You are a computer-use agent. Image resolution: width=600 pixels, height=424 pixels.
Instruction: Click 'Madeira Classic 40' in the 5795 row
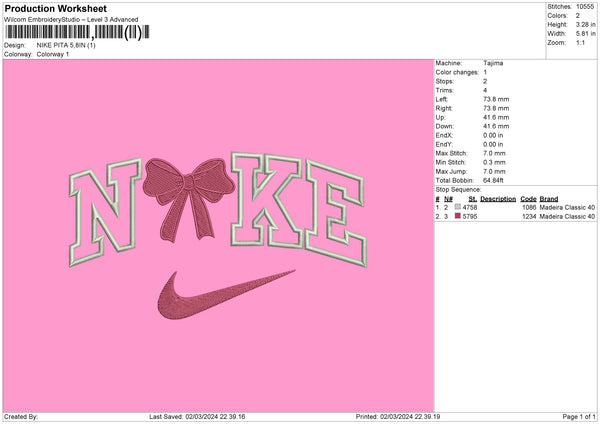[567, 217]
